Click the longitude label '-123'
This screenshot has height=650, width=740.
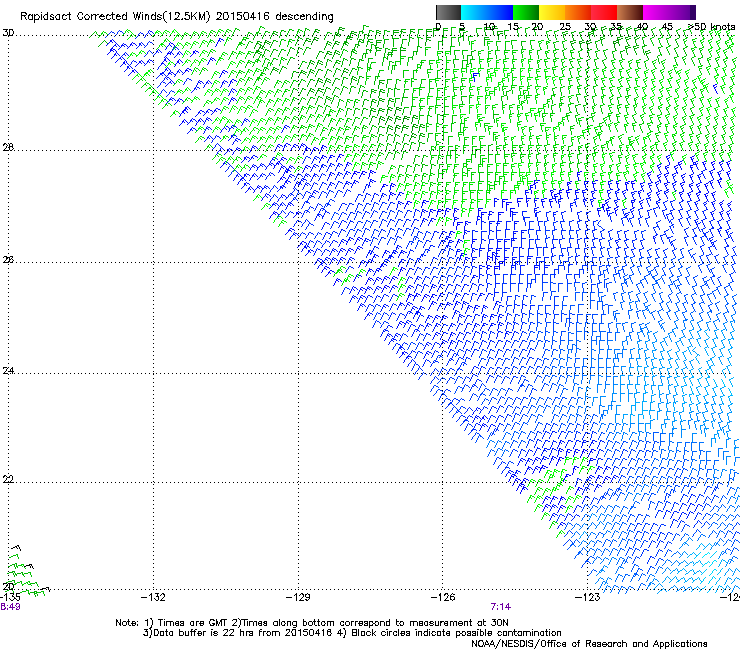pyautogui.click(x=588, y=598)
